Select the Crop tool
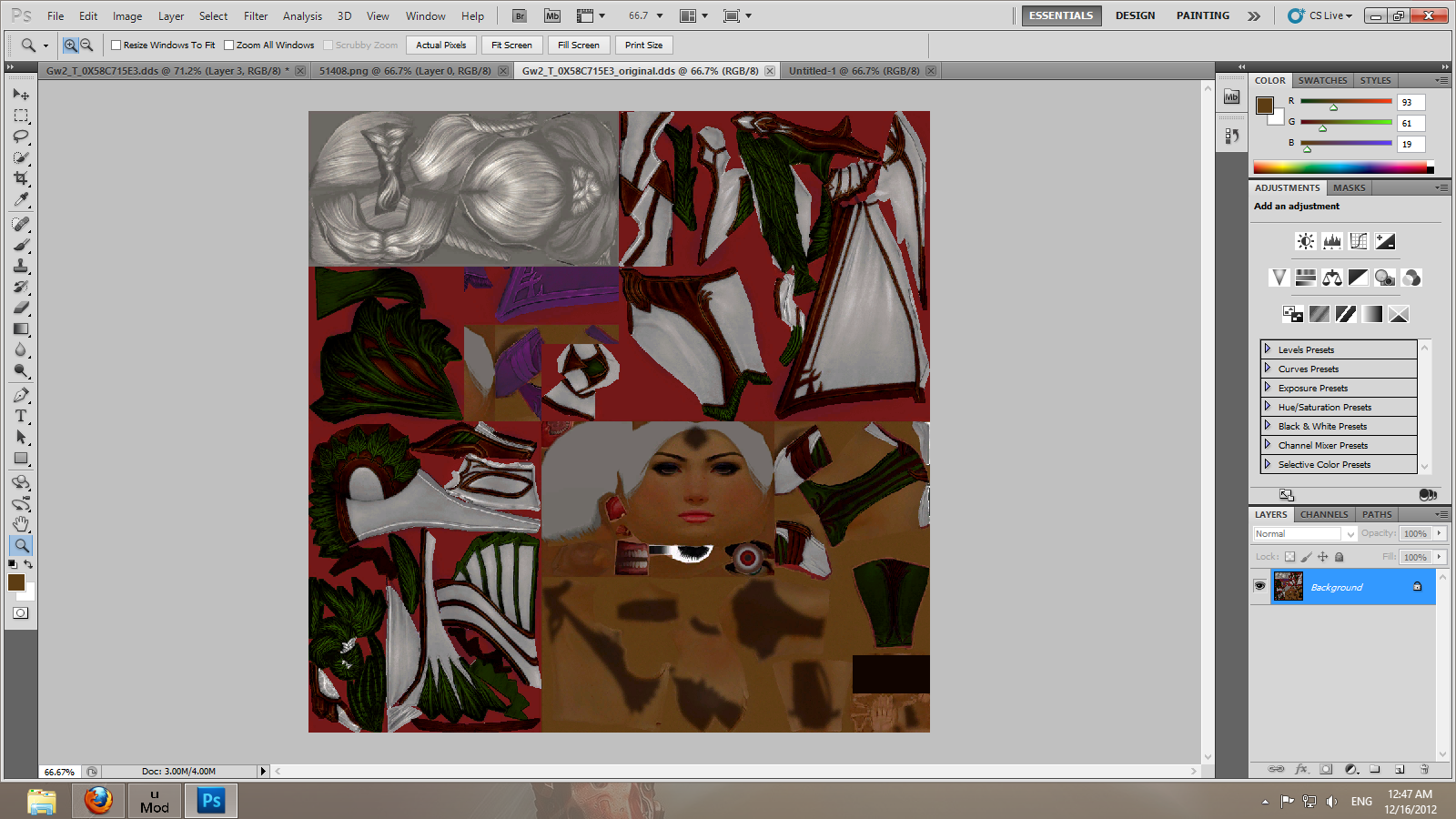The width and height of the screenshot is (1456, 819). point(21,178)
